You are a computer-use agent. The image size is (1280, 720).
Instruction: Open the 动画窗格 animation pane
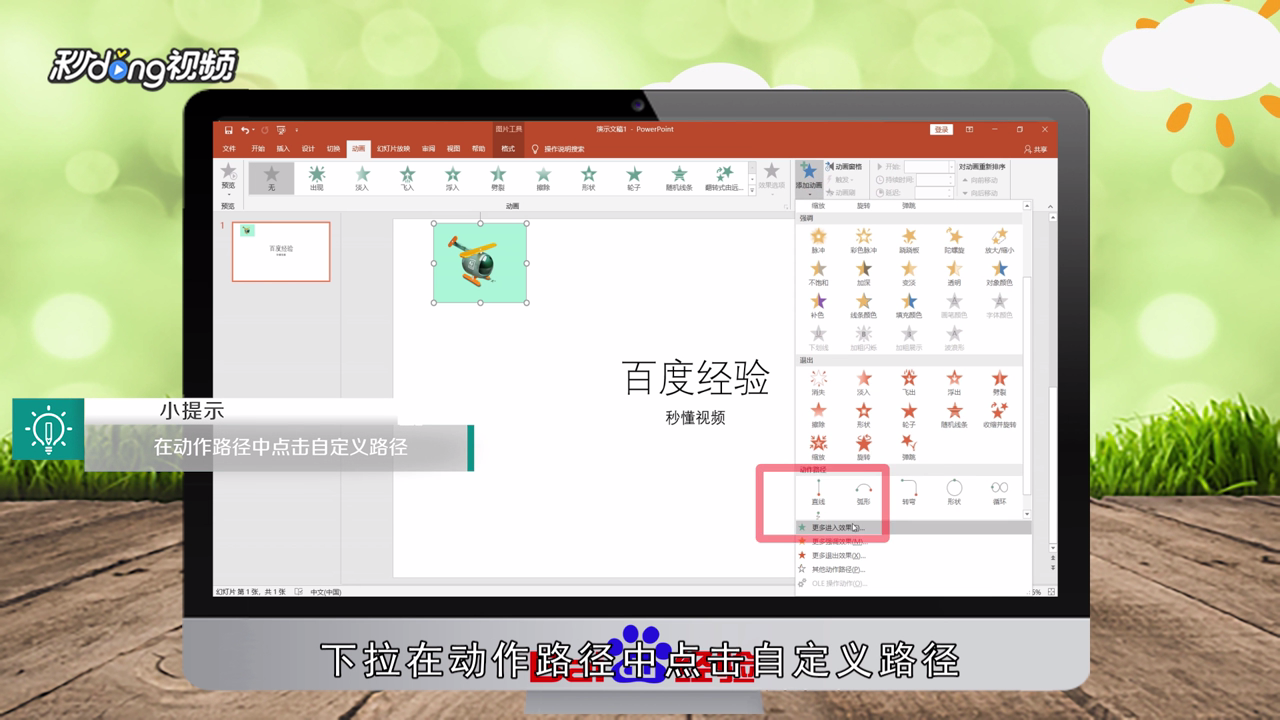[x=842, y=167]
